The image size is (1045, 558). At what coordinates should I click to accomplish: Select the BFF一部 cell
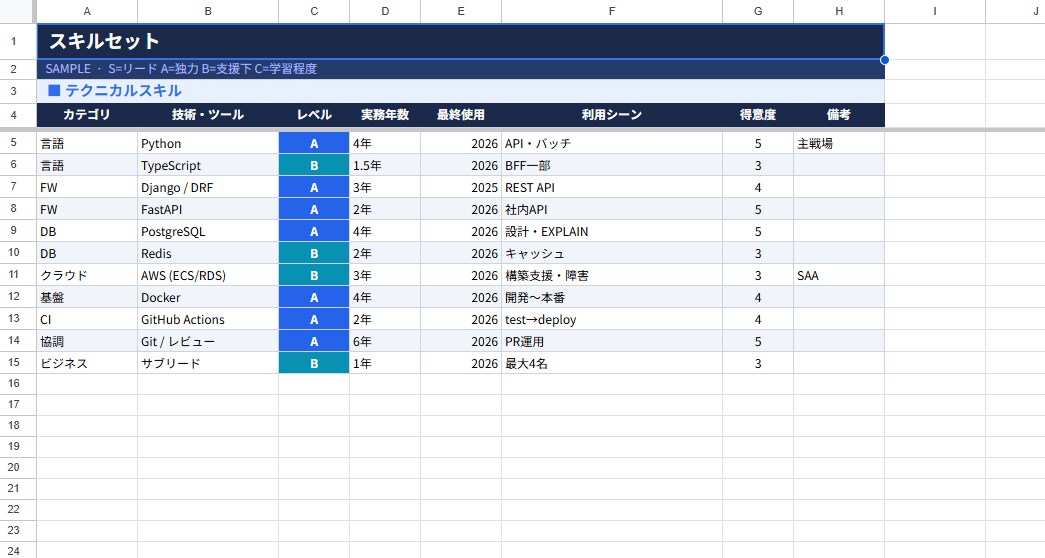click(x=612, y=165)
